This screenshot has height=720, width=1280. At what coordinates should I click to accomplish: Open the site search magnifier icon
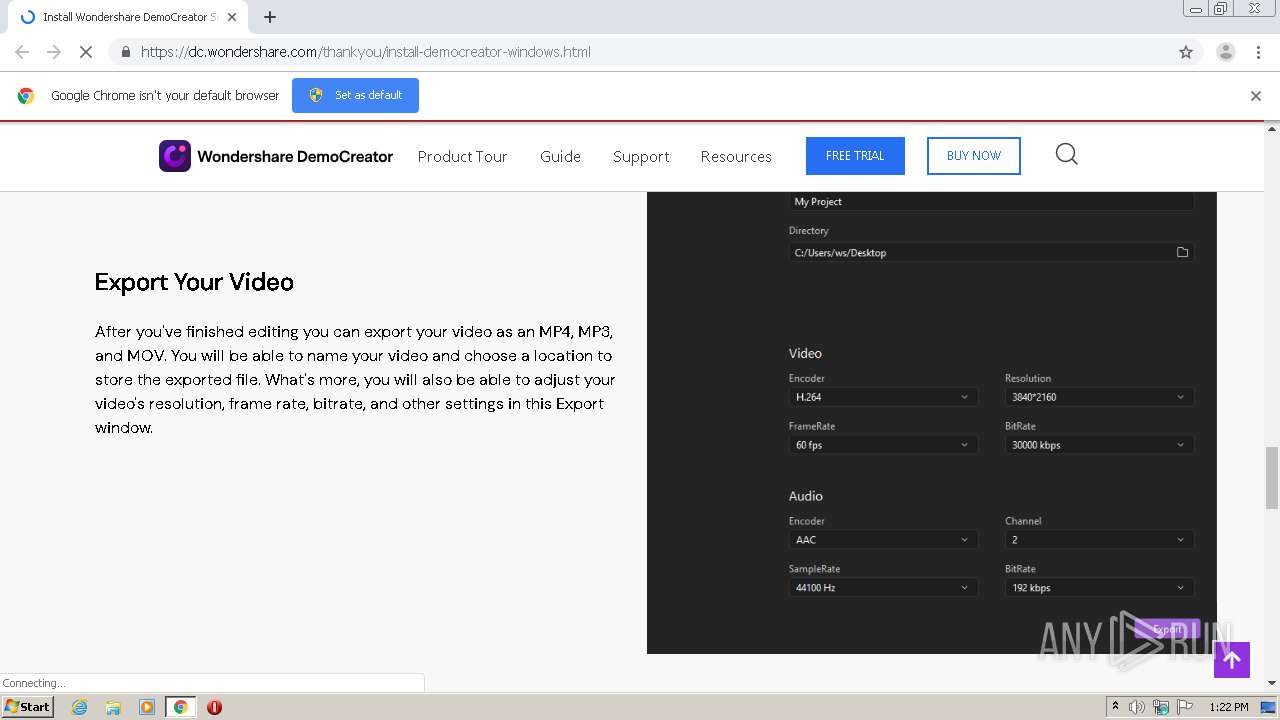tap(1067, 154)
